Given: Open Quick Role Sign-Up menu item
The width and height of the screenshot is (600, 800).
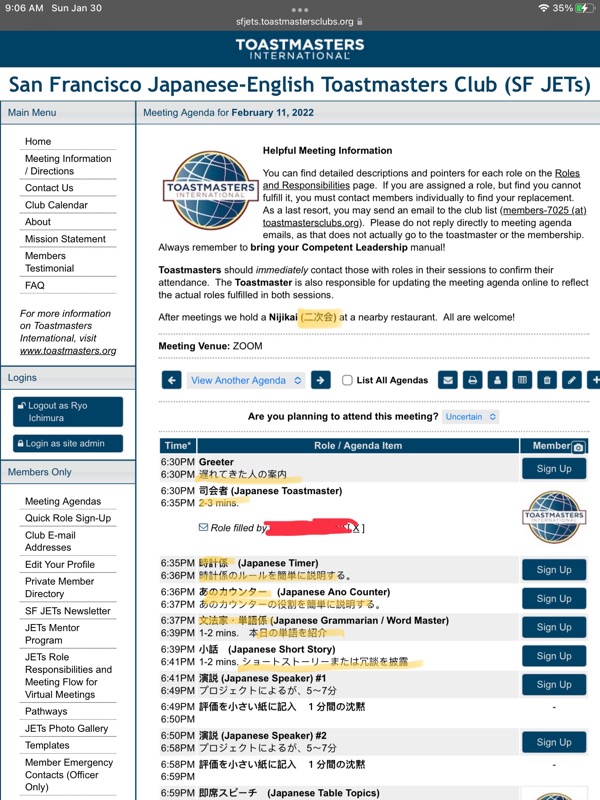Looking at the screenshot, I should pyautogui.click(x=68, y=518).
